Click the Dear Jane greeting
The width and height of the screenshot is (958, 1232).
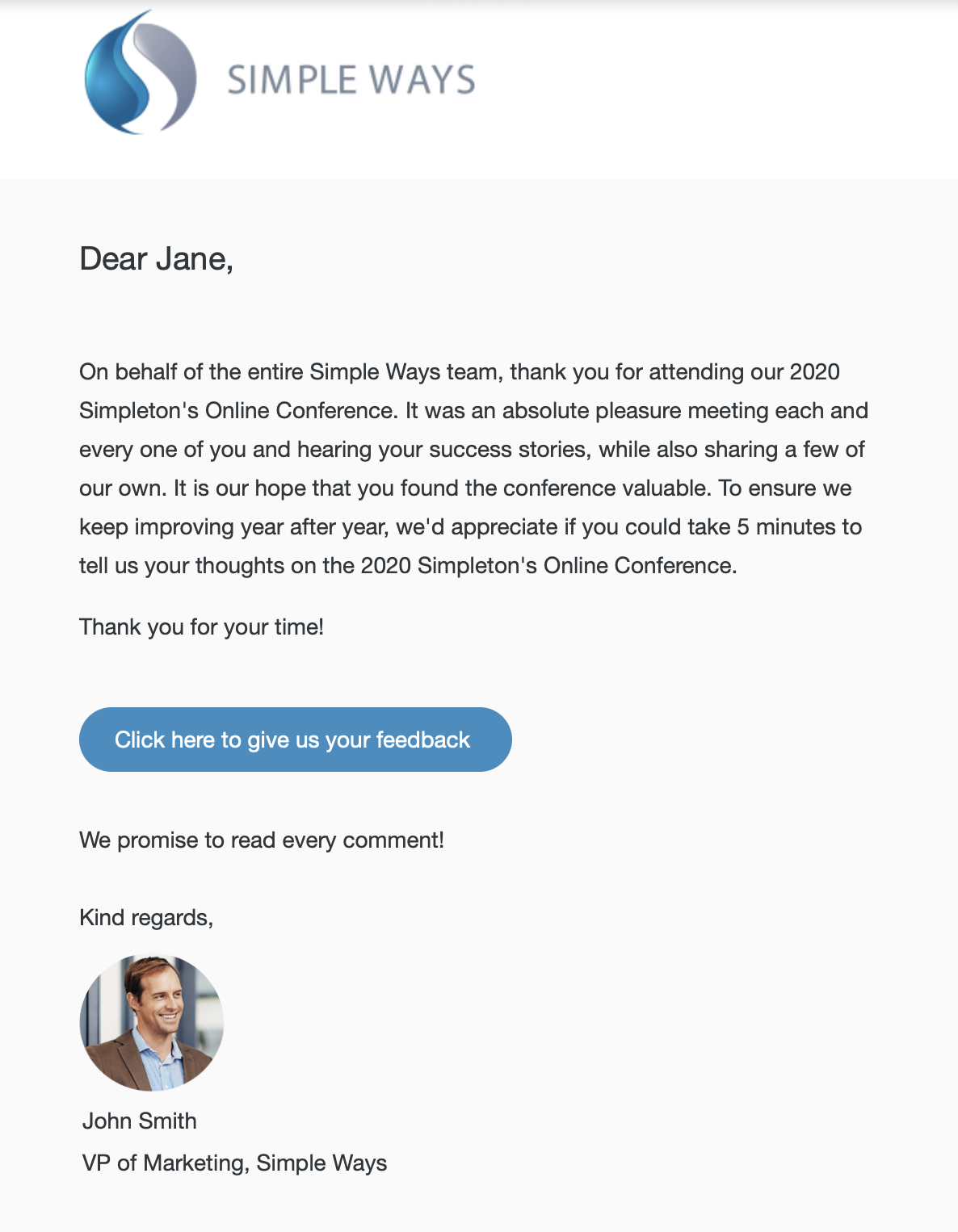(157, 259)
